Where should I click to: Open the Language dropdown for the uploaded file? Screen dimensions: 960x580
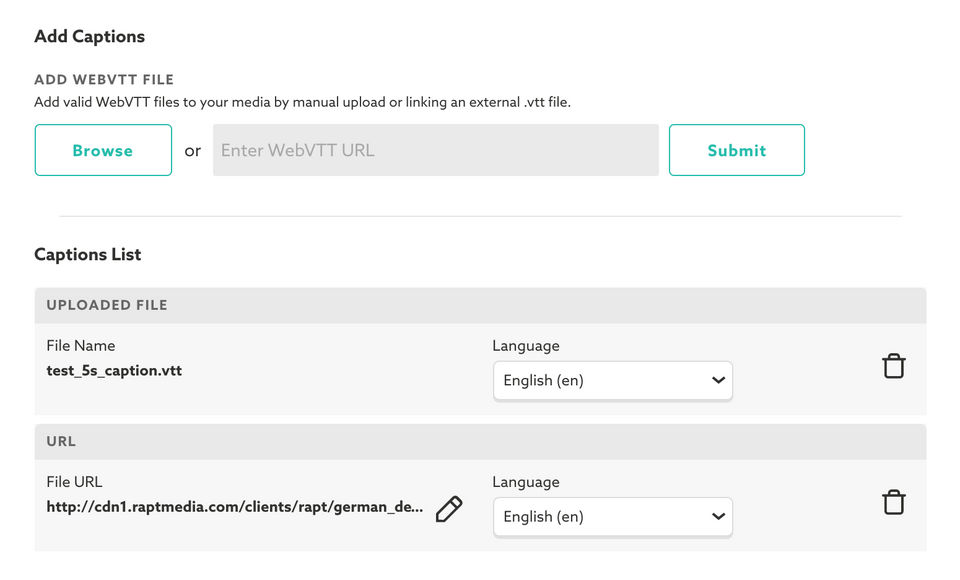click(612, 380)
